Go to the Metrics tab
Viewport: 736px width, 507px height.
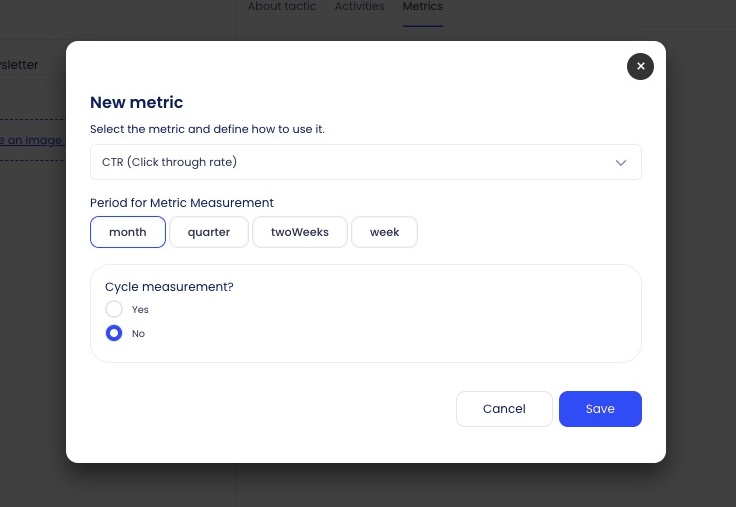422,7
